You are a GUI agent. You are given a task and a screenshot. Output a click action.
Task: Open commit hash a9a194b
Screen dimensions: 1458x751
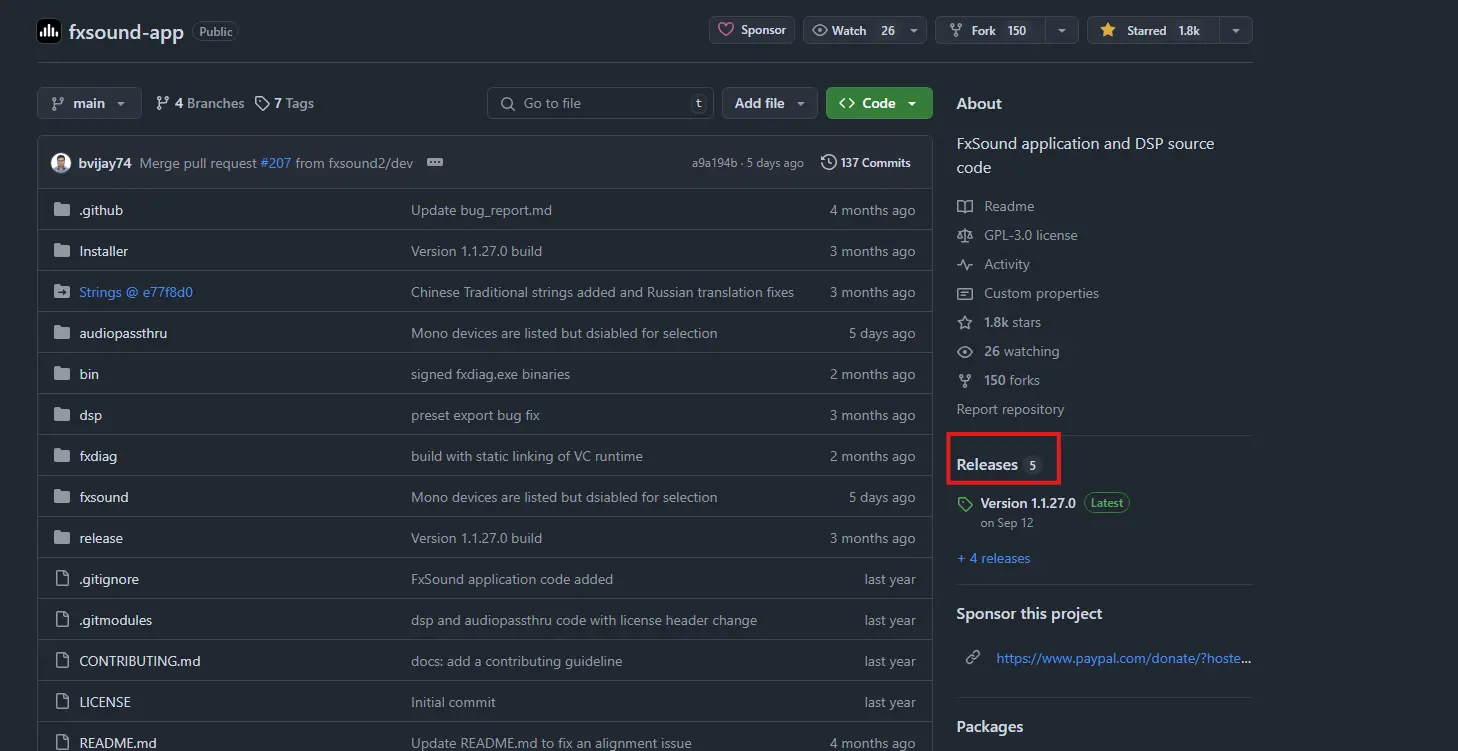pyautogui.click(x=714, y=163)
